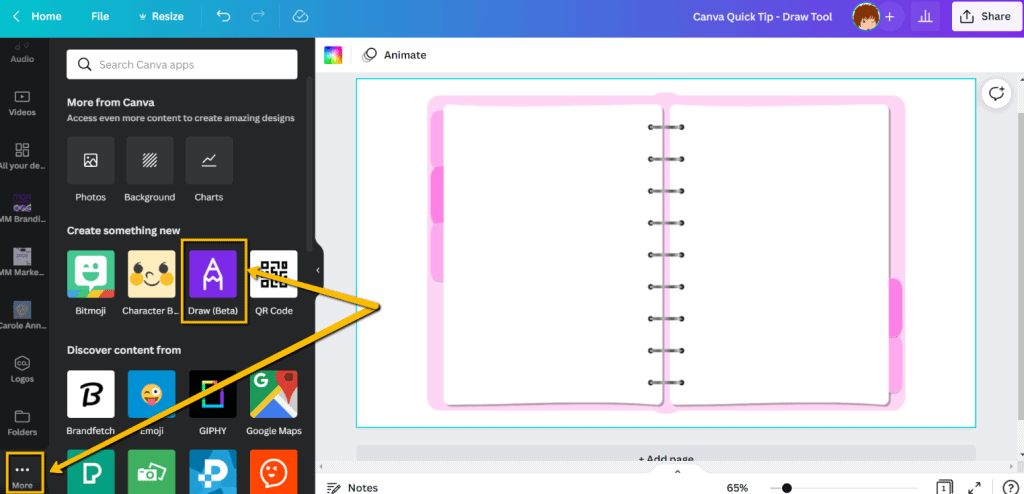Open the 65% zoom level menu

pyautogui.click(x=737, y=487)
